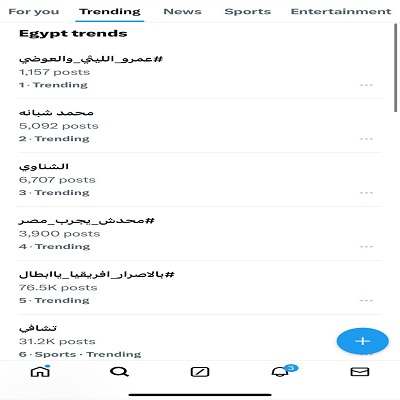Switch to the News tab

tap(182, 11)
